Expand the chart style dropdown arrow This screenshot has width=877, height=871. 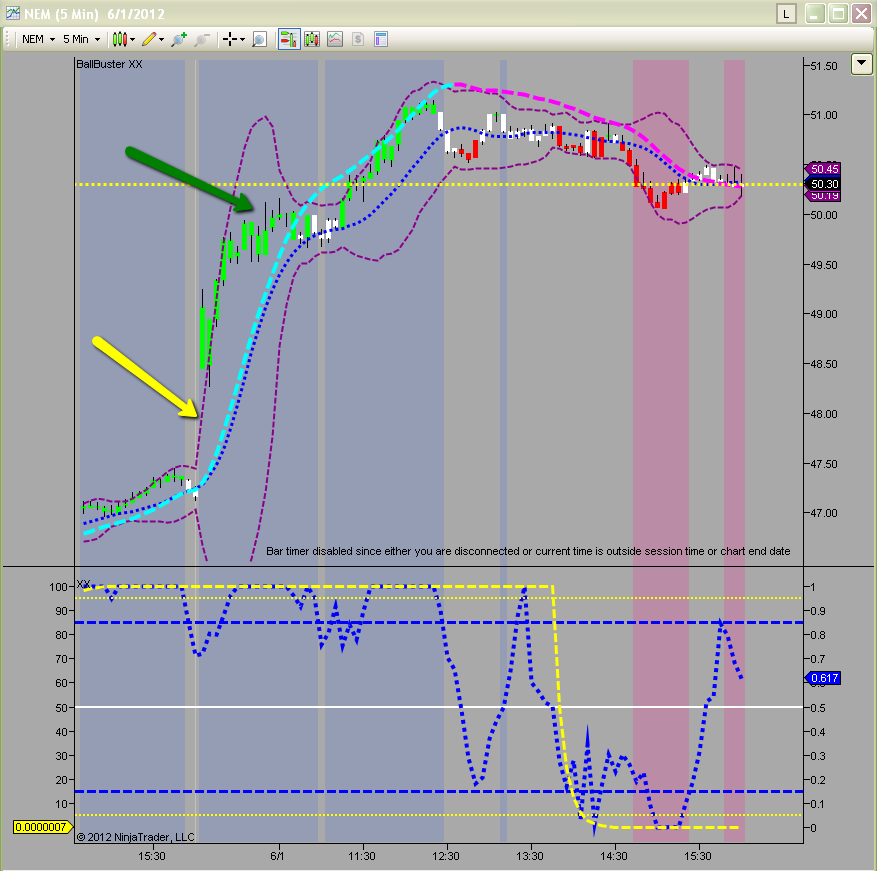133,39
